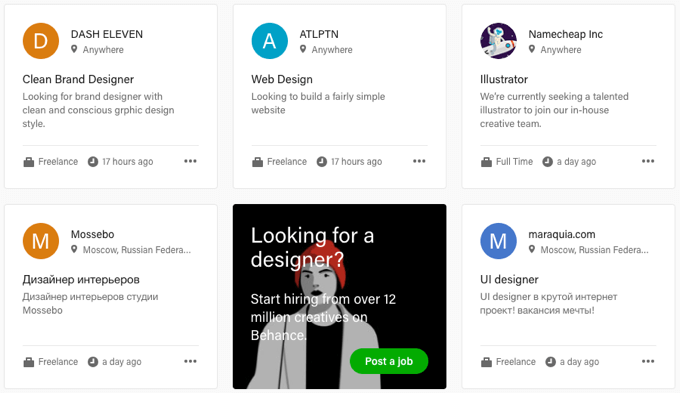The width and height of the screenshot is (680, 393).
Task: Click the green Post a job button
Action: [389, 361]
